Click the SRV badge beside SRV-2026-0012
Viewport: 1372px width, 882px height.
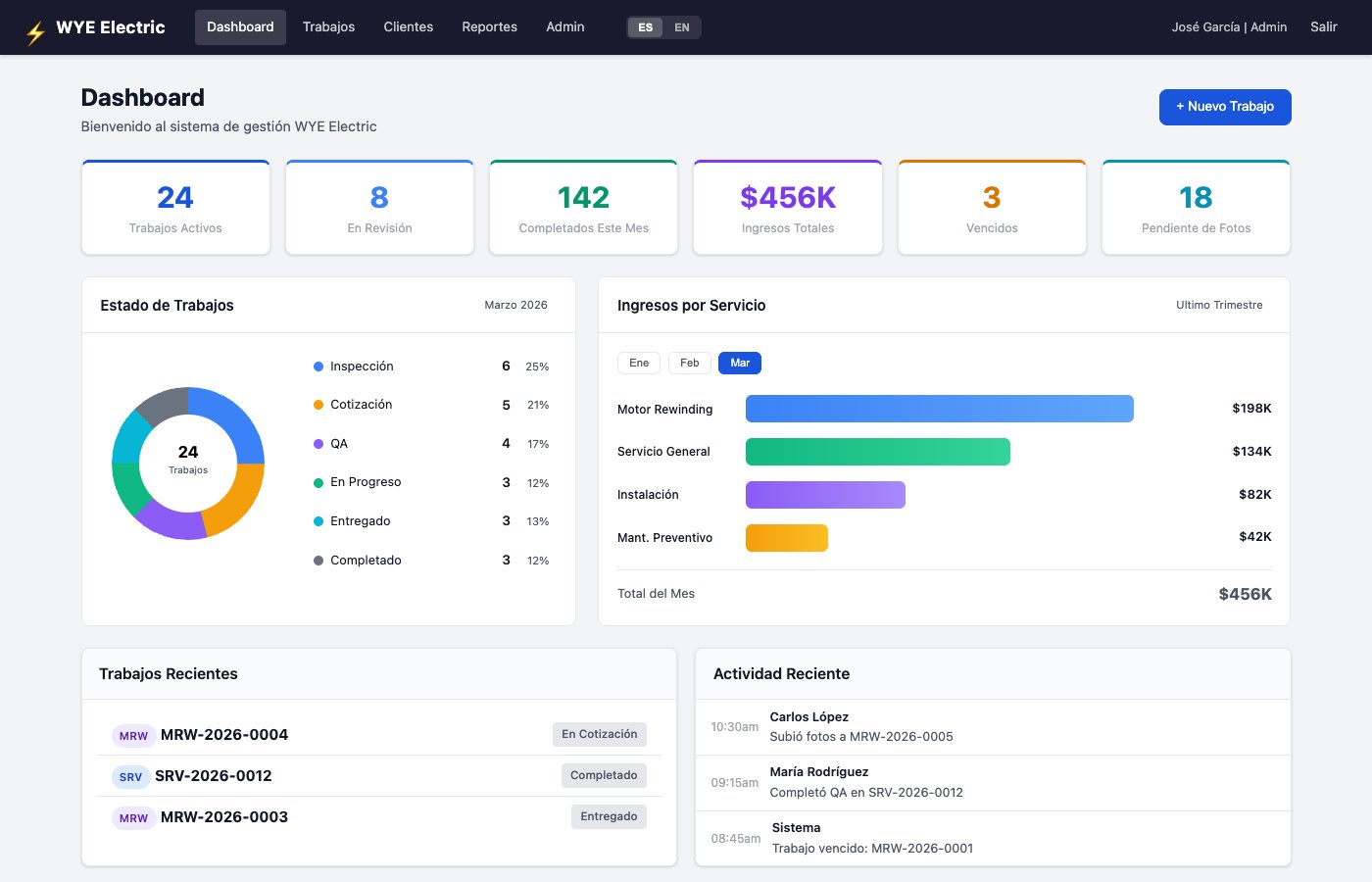point(130,777)
